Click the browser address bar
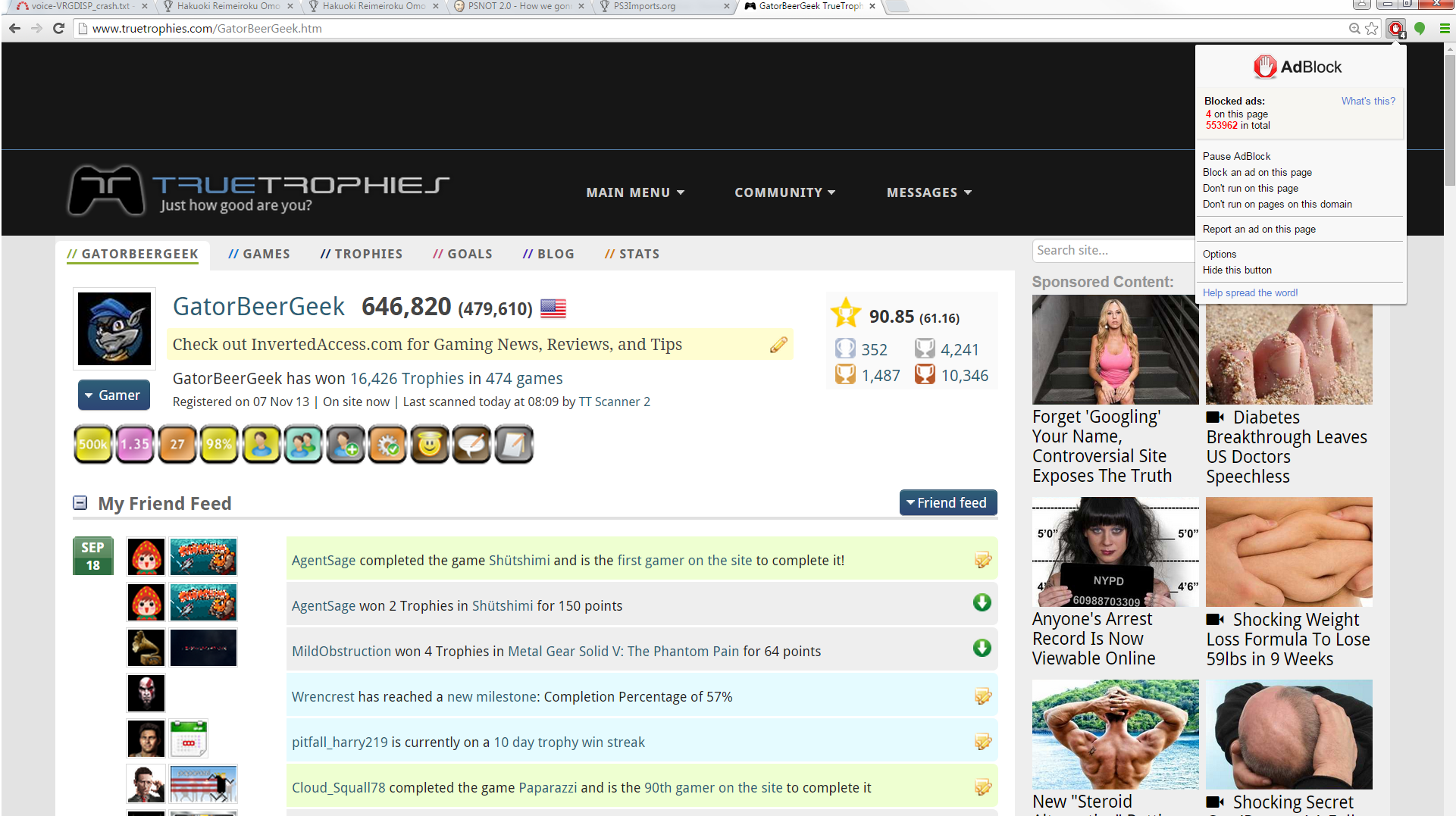This screenshot has width=1456, height=816. tap(712, 28)
